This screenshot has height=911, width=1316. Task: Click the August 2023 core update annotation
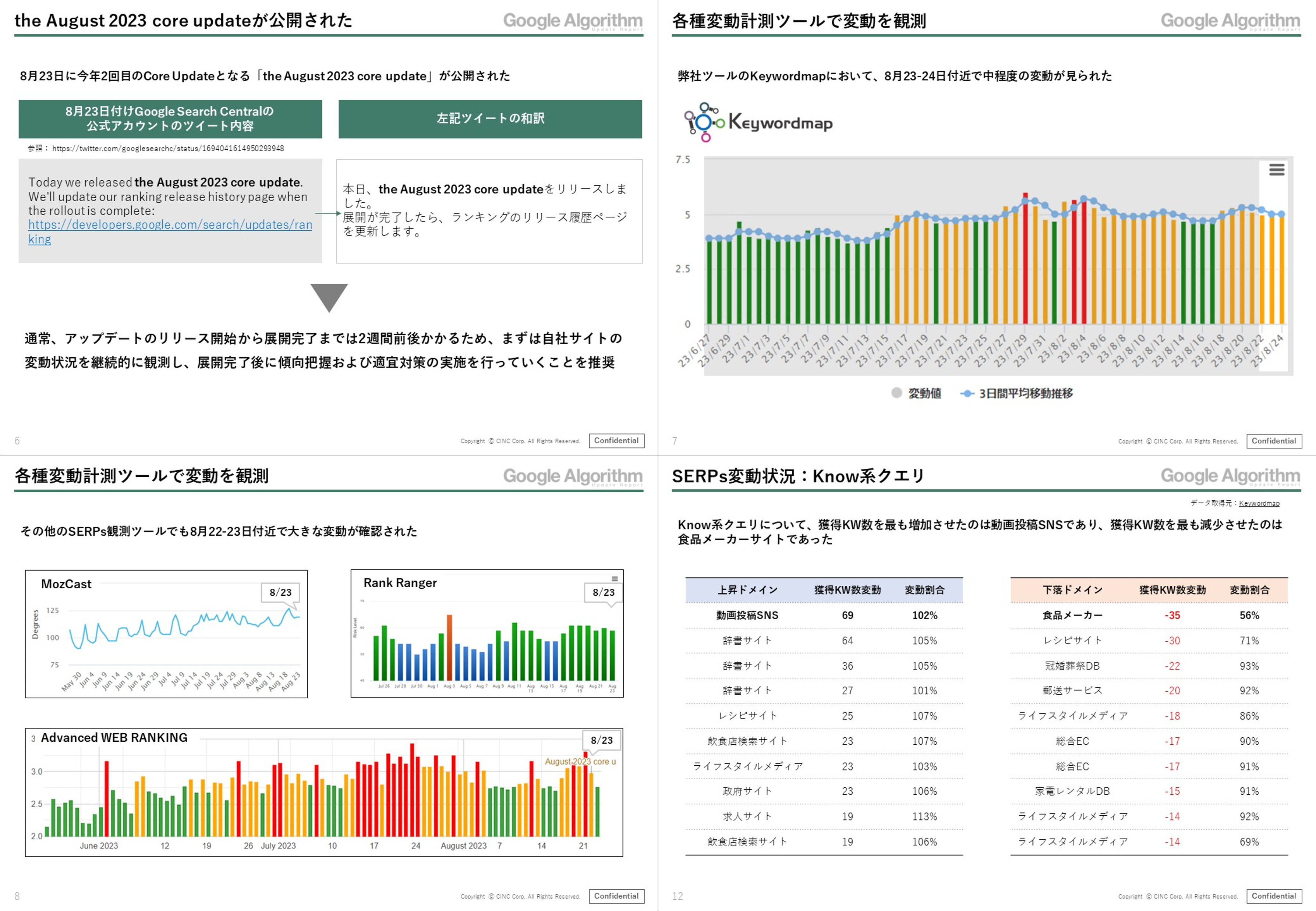[x=580, y=762]
